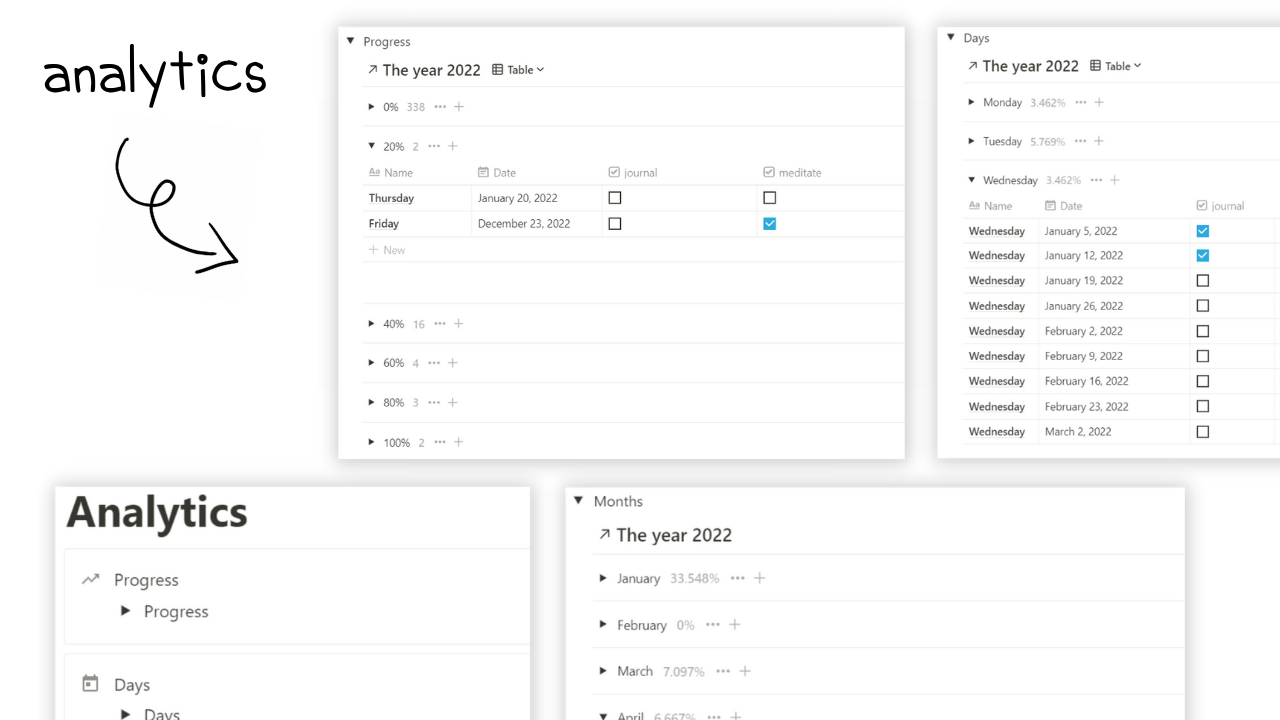Open the Thursday entry page
1280x720 pixels.
click(391, 198)
